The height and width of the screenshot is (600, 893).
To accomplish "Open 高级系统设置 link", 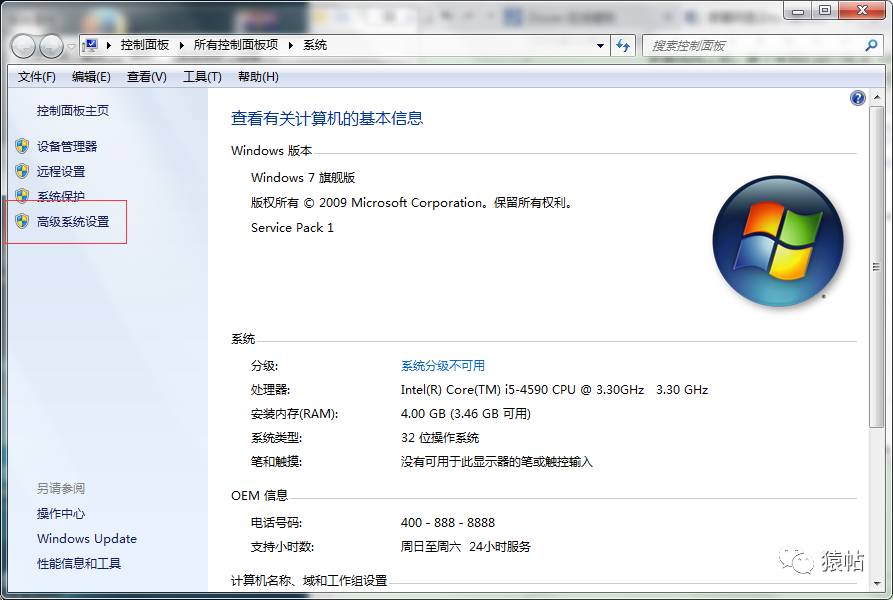I will point(73,221).
